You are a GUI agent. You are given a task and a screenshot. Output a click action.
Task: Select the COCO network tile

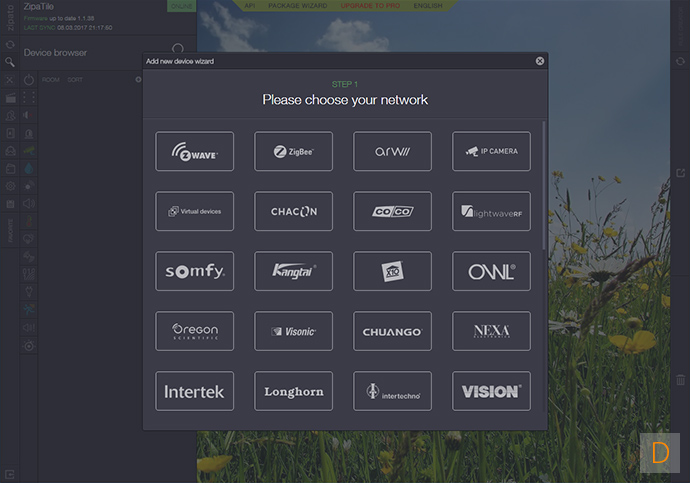point(393,211)
